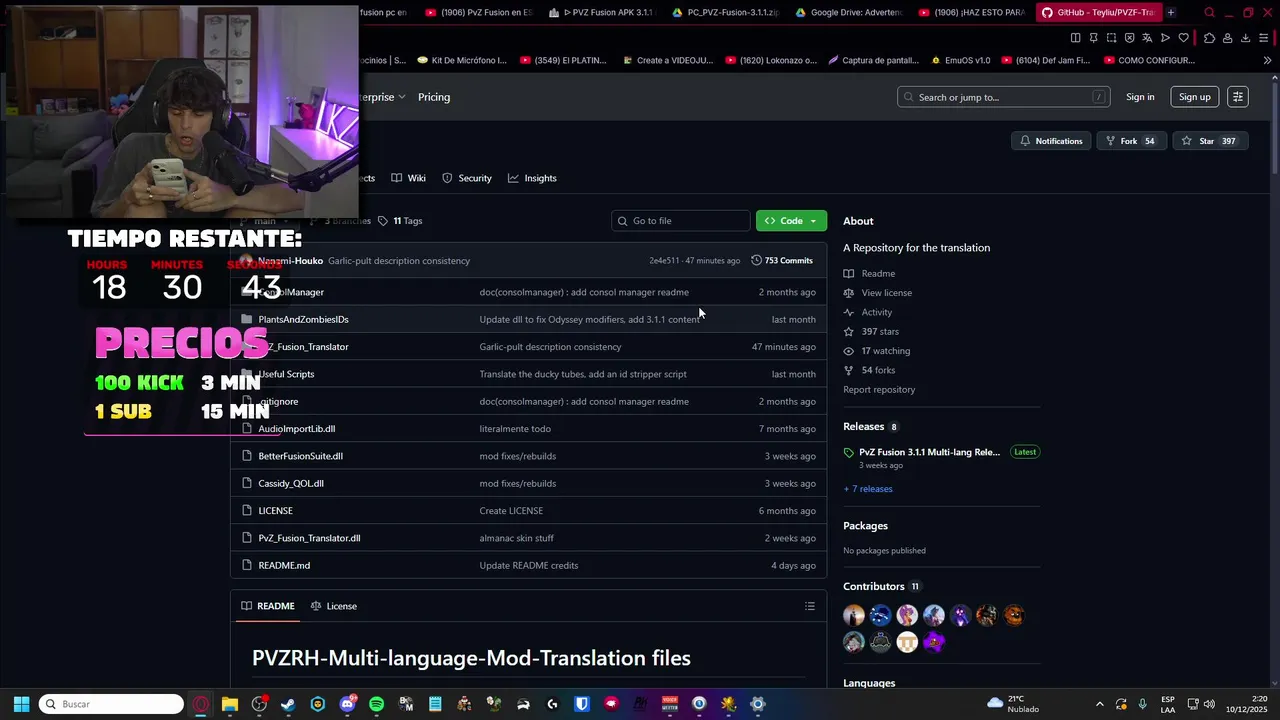Viewport: 1280px width, 720px height.
Task: Open the Bitwarden shield taskbar icon
Action: pyautogui.click(x=582, y=704)
